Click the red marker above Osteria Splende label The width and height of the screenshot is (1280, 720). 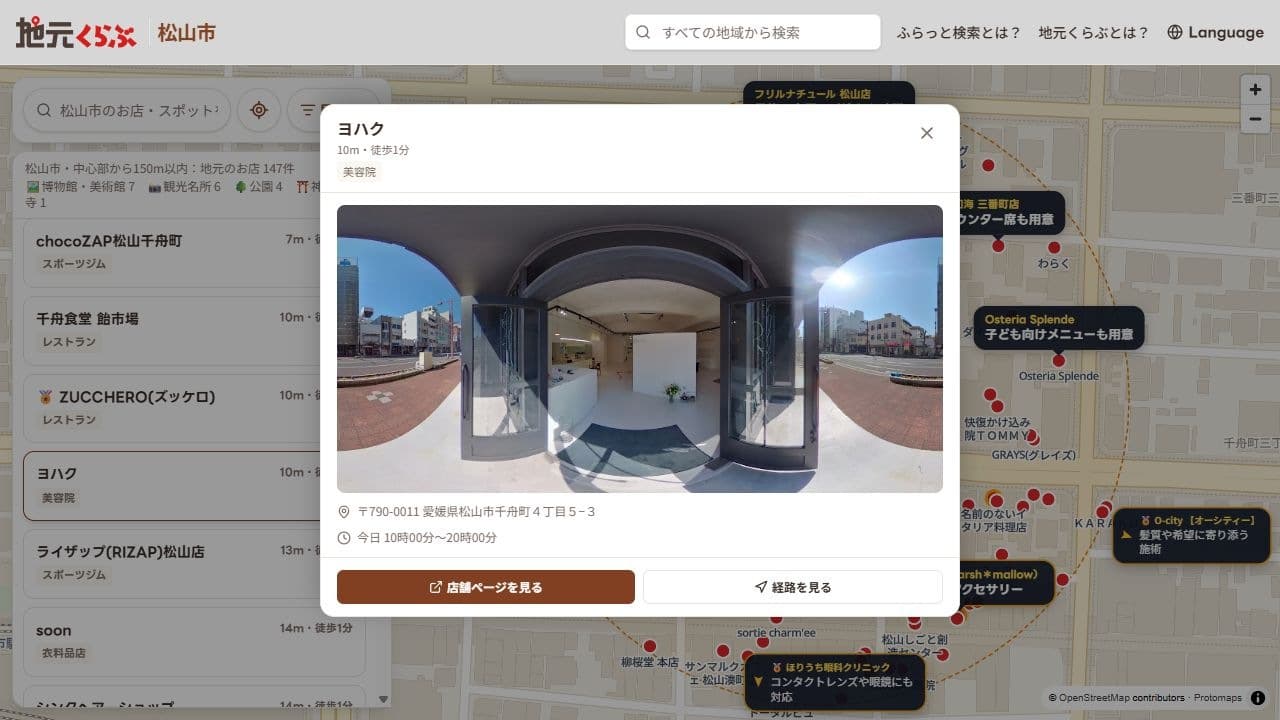(x=1058, y=360)
